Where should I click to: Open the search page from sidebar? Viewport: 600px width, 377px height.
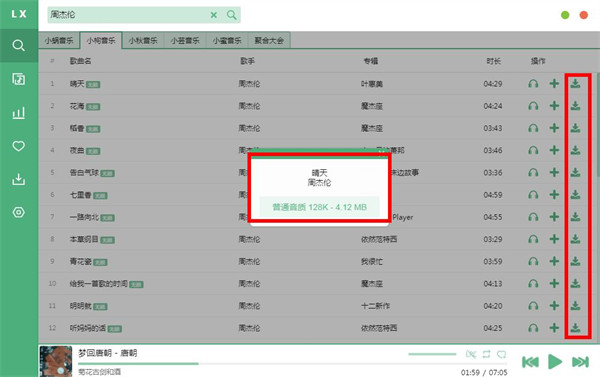(x=18, y=46)
